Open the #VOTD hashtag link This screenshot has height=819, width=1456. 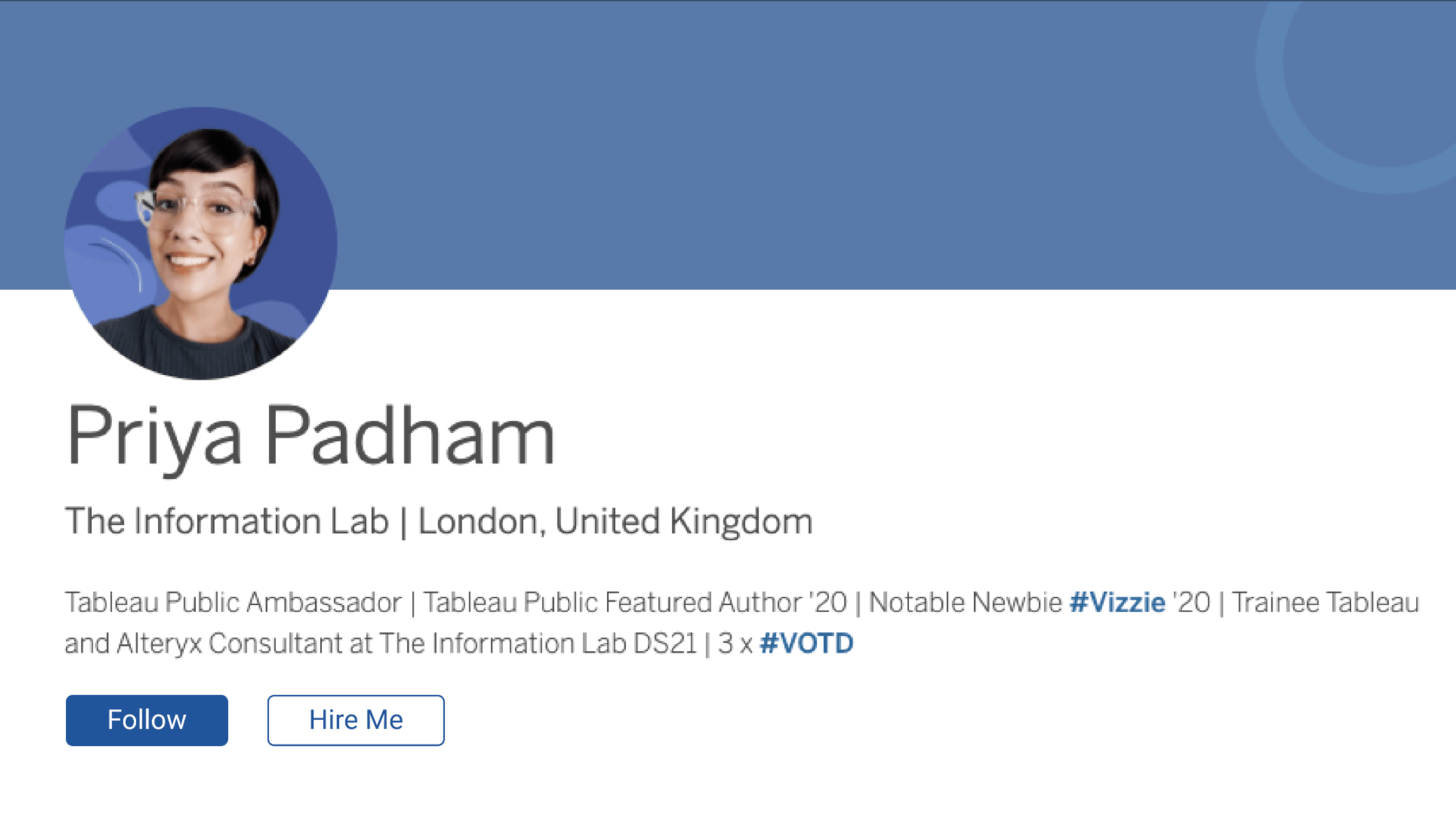806,644
